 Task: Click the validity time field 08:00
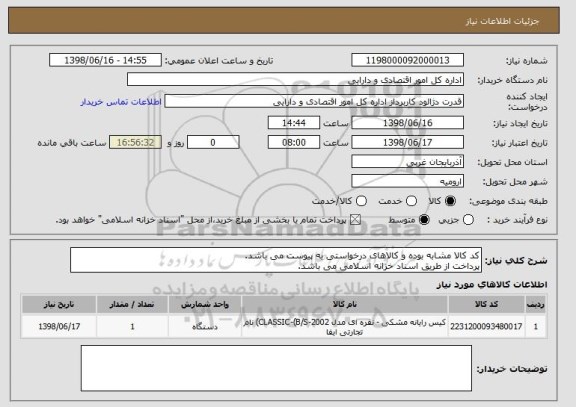pos(294,142)
